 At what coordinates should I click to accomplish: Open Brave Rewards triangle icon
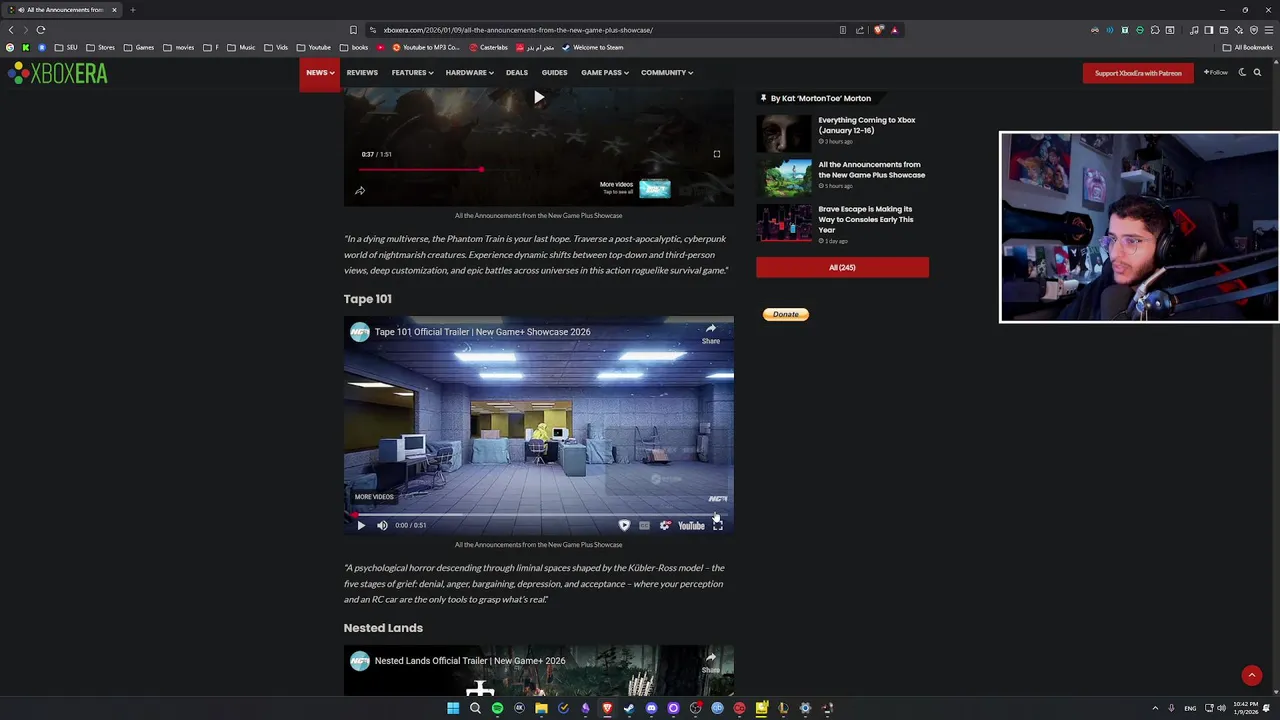tap(894, 30)
